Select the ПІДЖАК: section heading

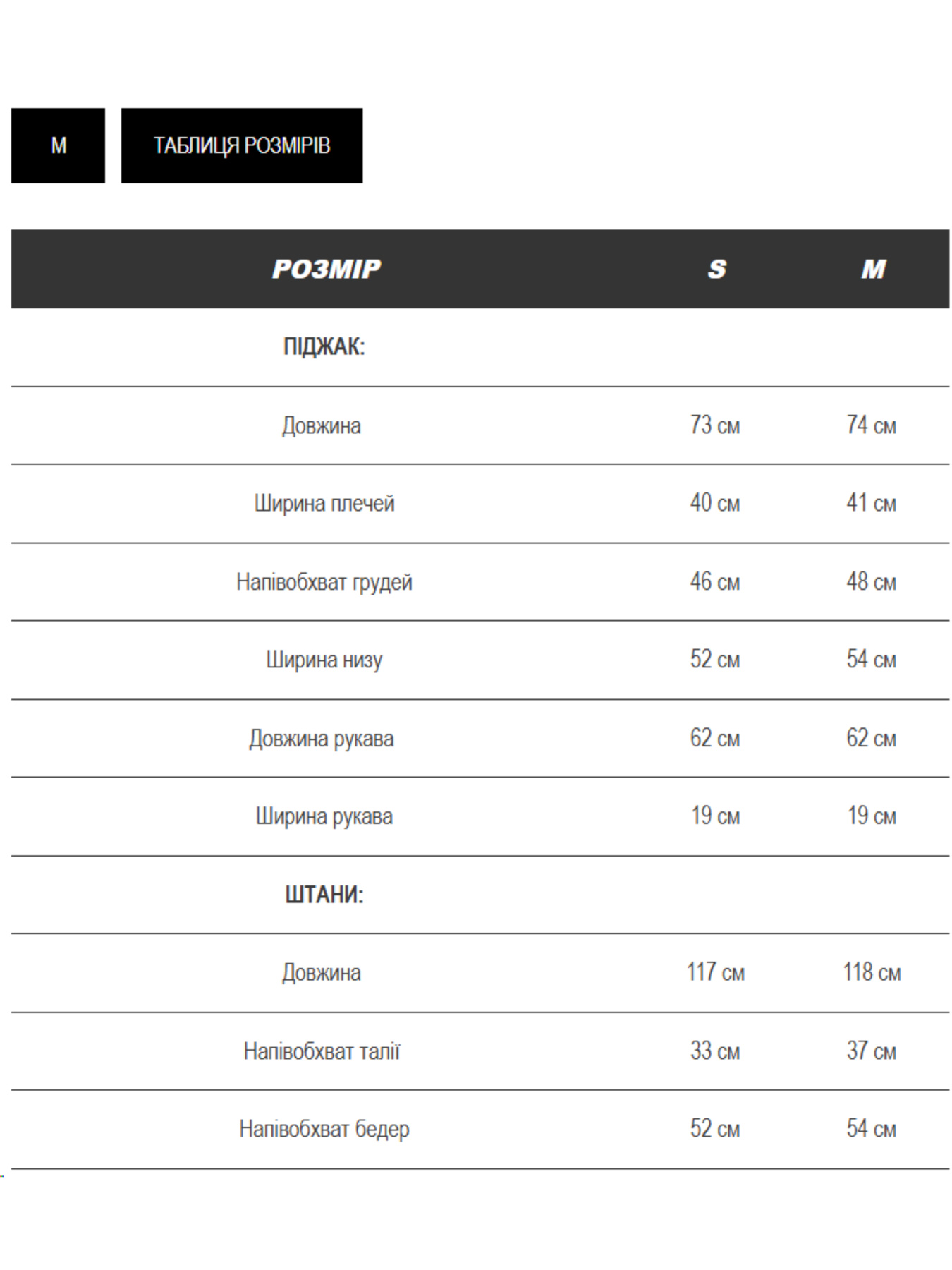point(324,347)
